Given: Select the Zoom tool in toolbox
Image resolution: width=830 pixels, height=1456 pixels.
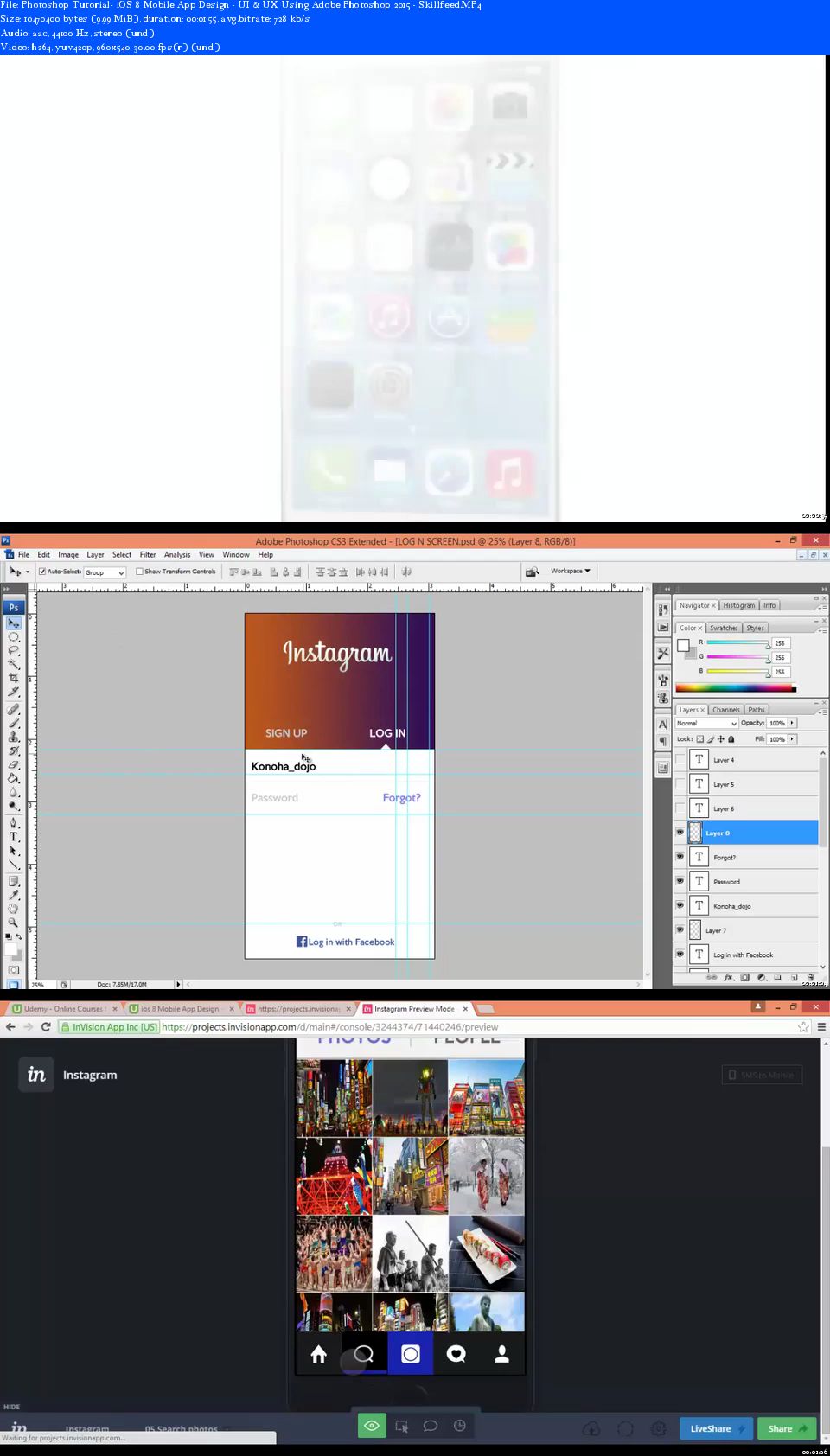Looking at the screenshot, I should [x=14, y=923].
